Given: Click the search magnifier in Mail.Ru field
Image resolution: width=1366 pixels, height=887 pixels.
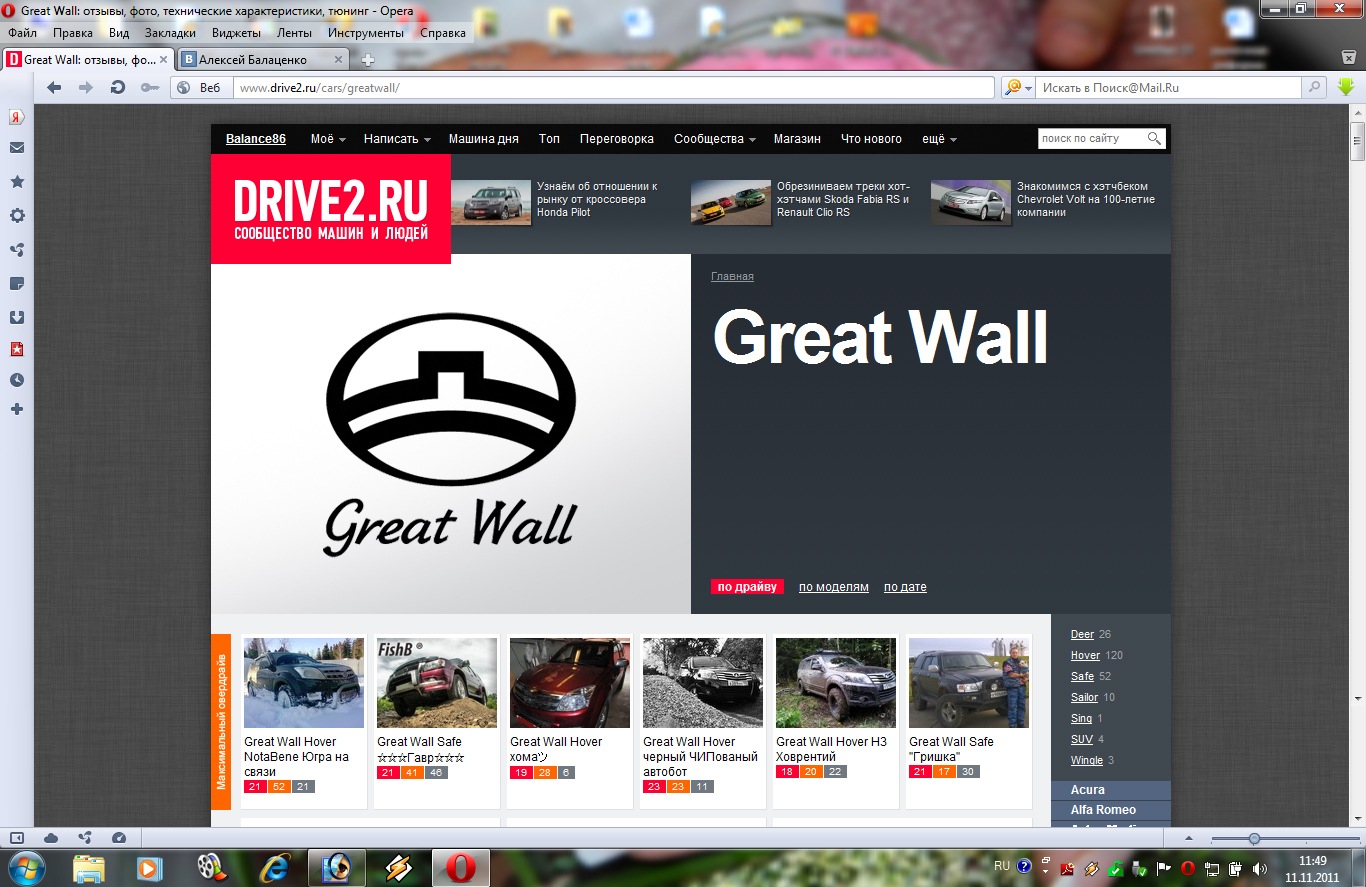Looking at the screenshot, I should click(x=1316, y=88).
